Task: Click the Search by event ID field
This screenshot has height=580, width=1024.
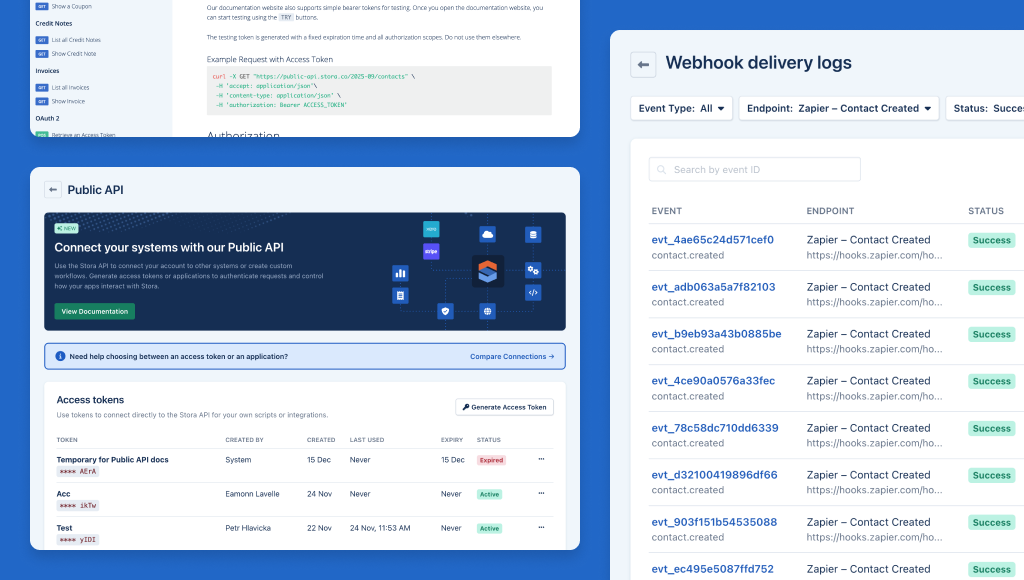Action: pyautogui.click(x=754, y=169)
